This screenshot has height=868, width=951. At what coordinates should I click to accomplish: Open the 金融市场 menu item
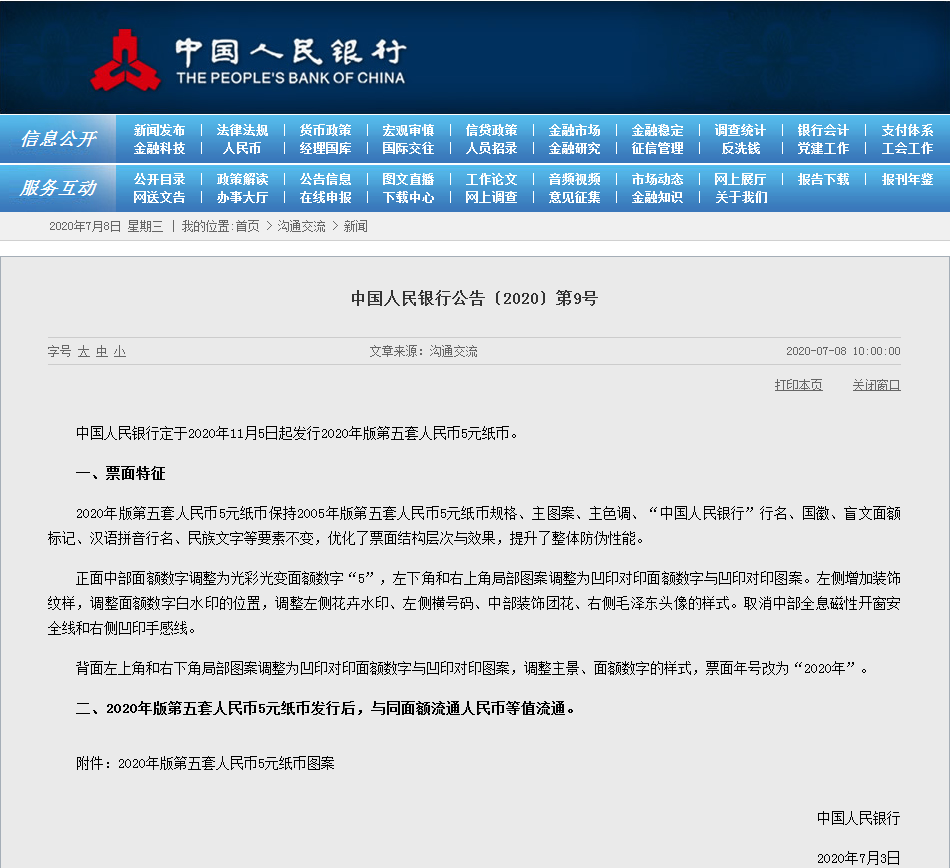574,130
